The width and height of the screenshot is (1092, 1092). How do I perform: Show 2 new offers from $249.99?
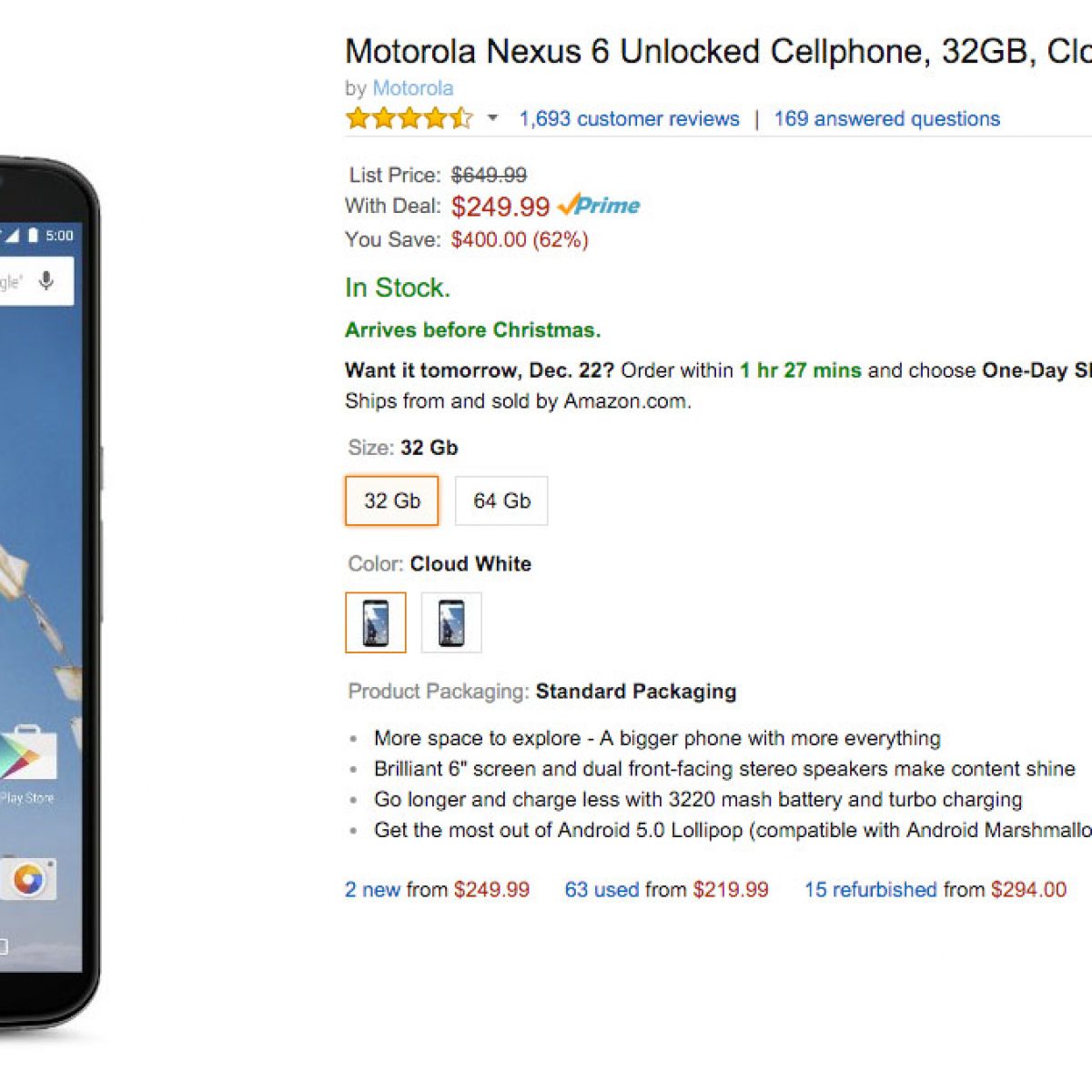click(x=437, y=890)
